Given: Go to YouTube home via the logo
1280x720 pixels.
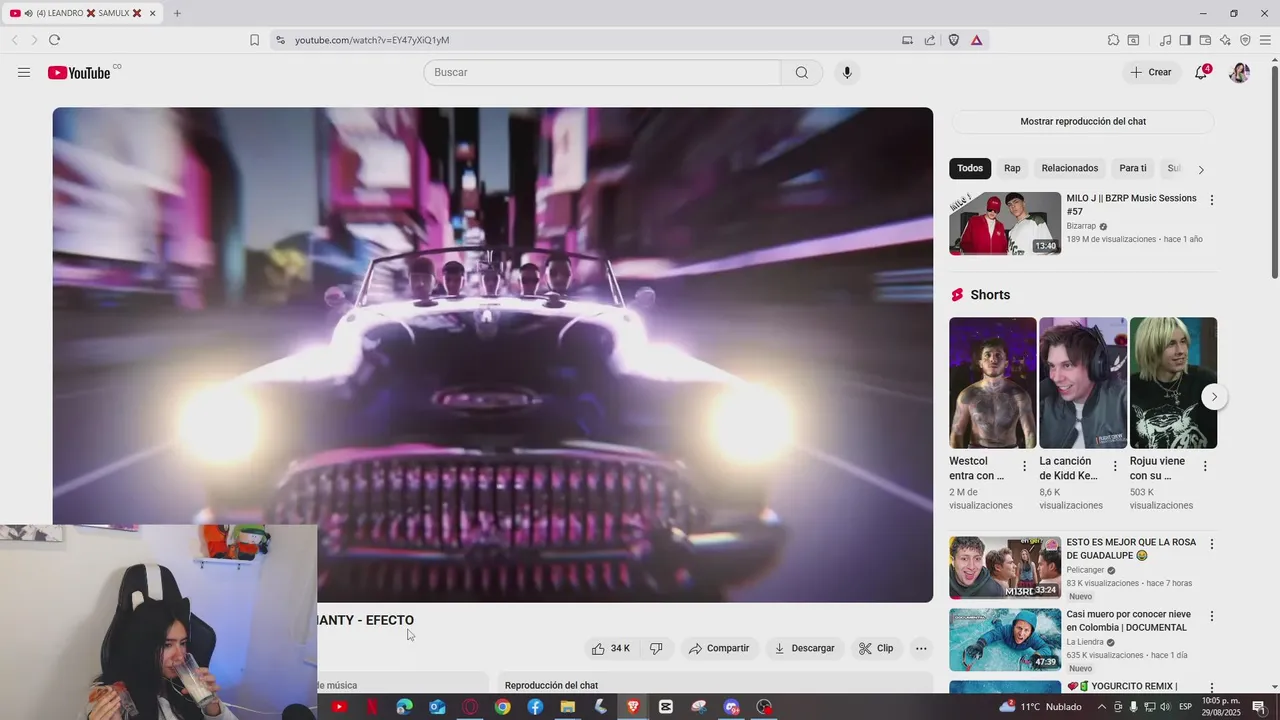Looking at the screenshot, I should click(x=79, y=72).
